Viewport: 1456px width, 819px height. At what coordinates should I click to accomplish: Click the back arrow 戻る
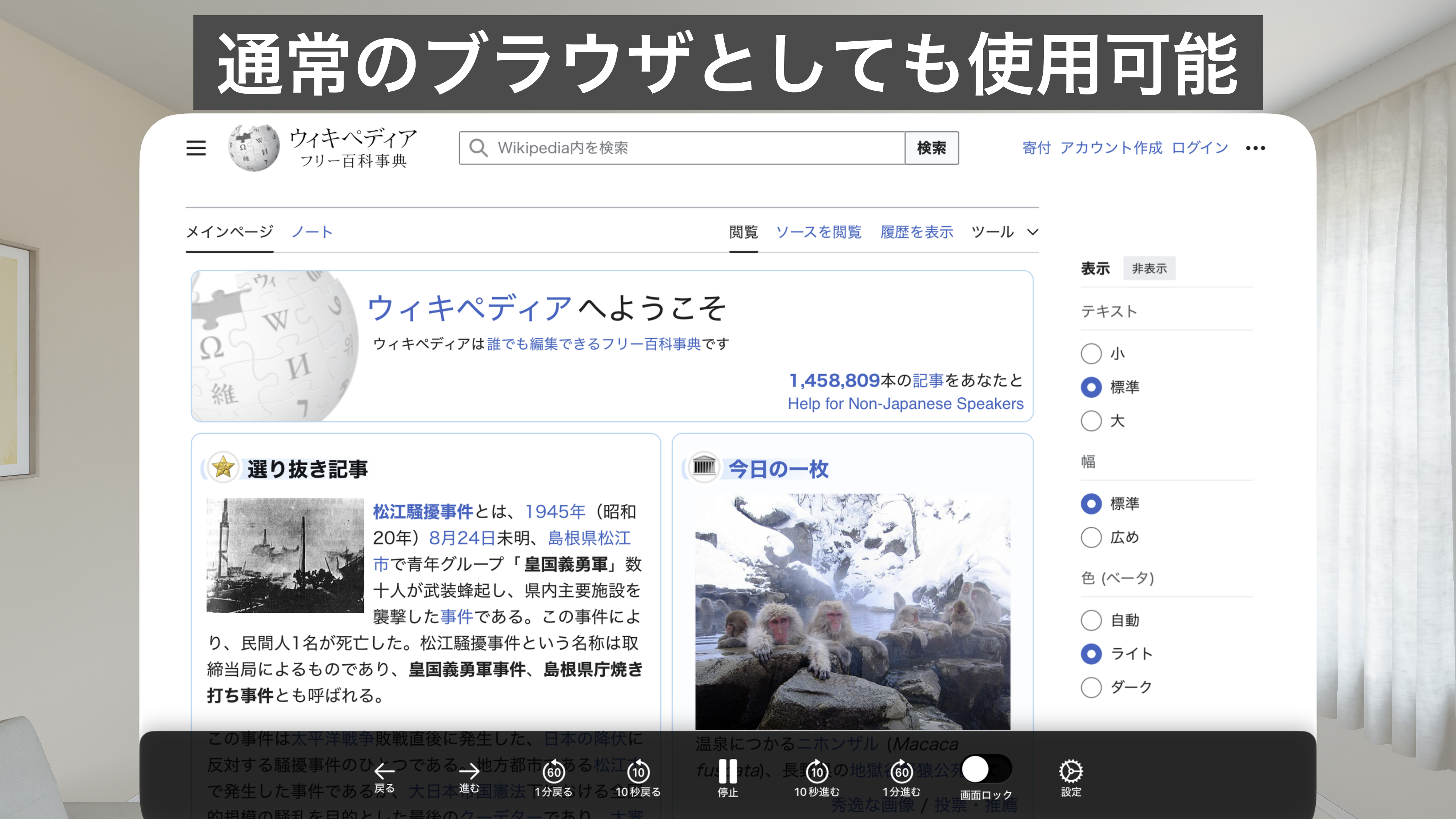(x=384, y=778)
